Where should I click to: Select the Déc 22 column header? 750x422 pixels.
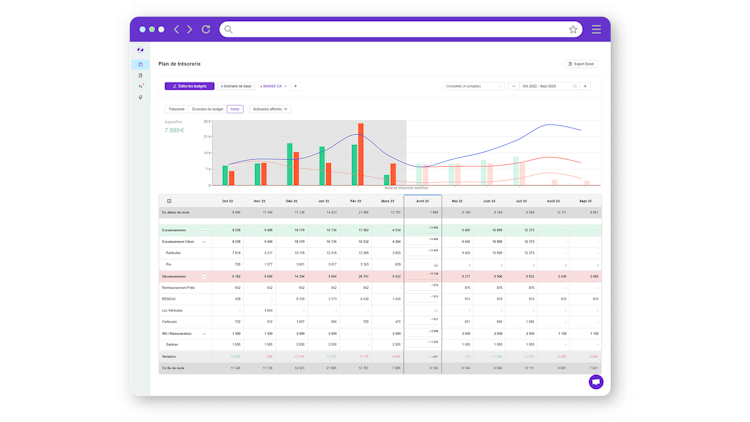tap(291, 201)
